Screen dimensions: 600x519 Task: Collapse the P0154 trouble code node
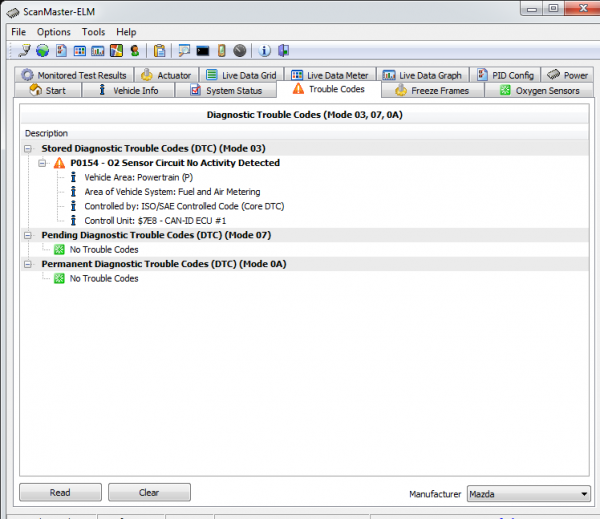coord(43,163)
